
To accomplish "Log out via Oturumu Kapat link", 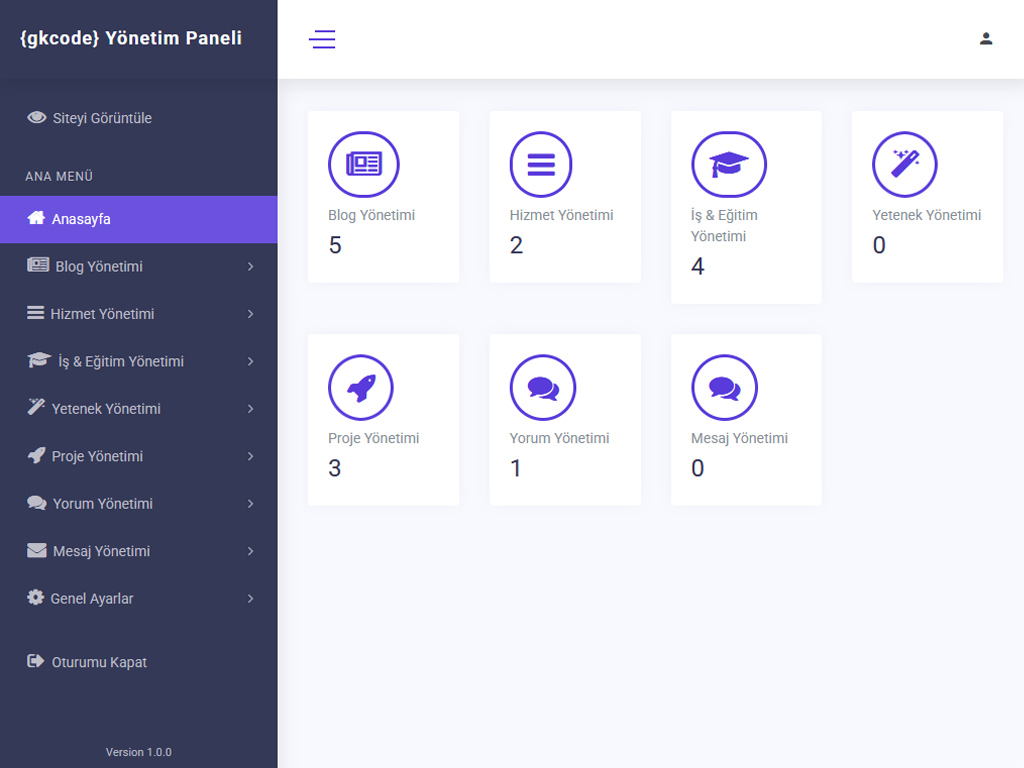I will [x=99, y=662].
